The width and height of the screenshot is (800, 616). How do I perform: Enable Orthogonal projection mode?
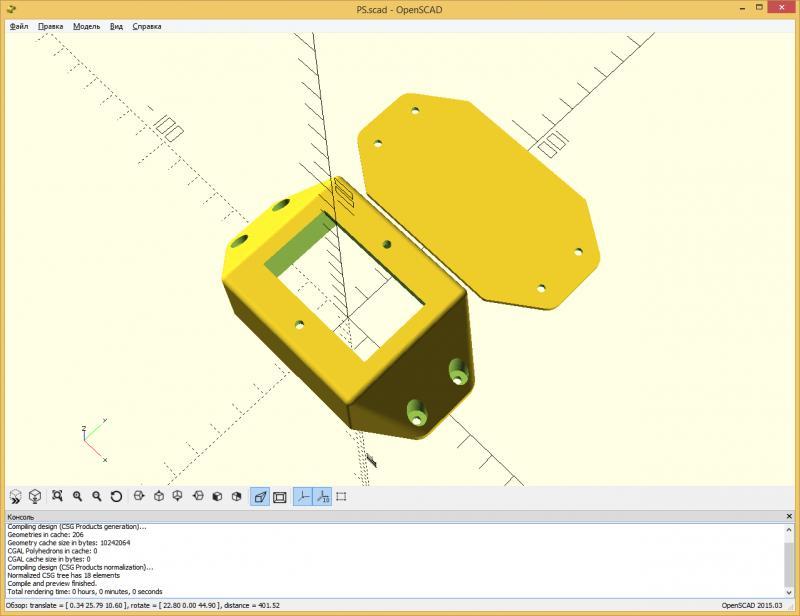pos(280,496)
